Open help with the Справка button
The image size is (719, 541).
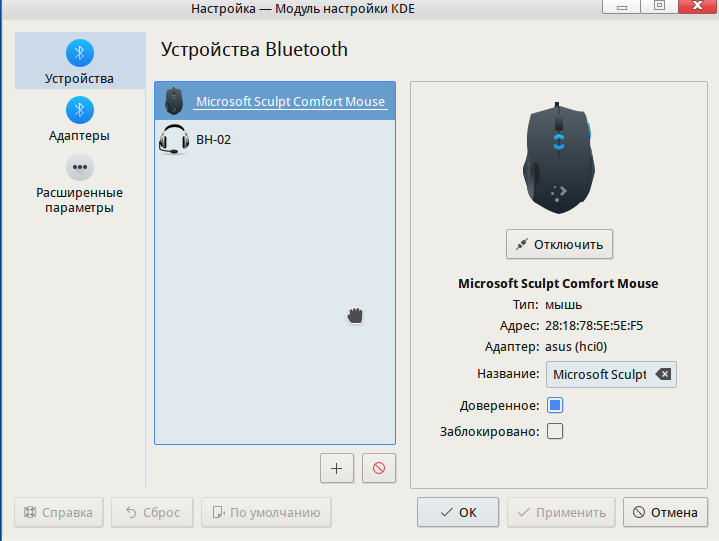click(x=59, y=512)
